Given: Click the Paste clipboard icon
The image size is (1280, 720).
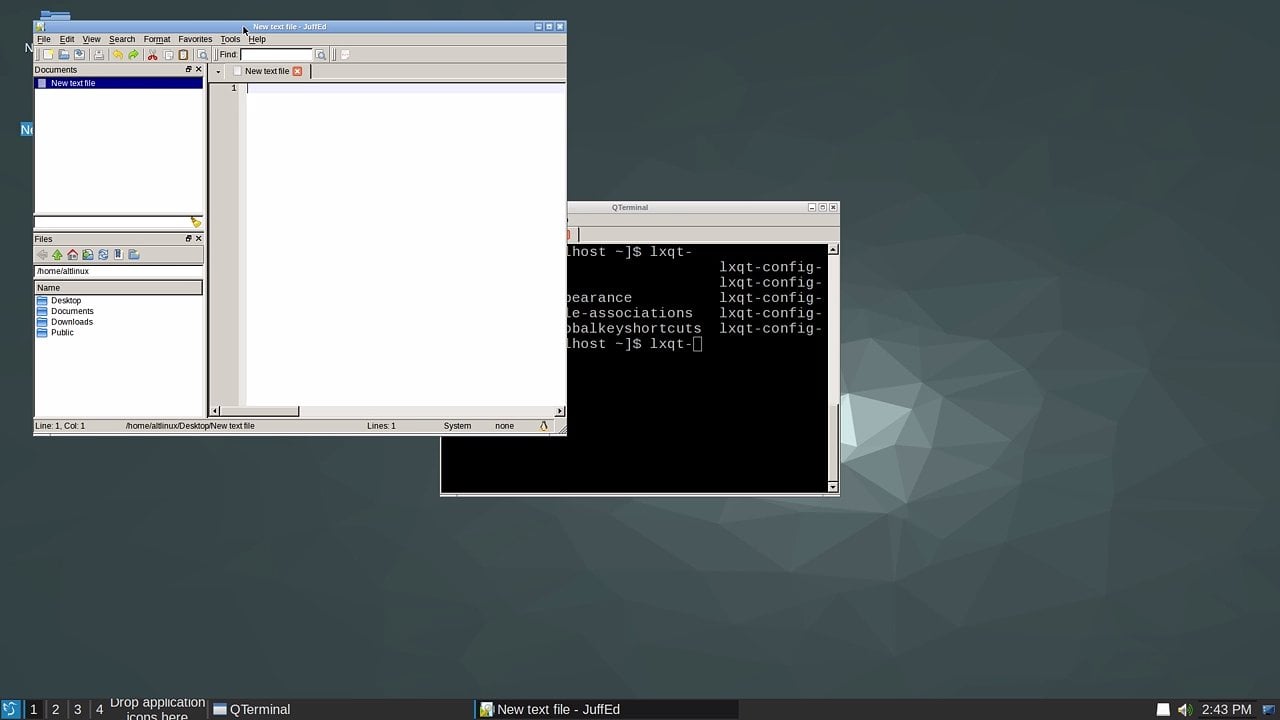Looking at the screenshot, I should point(182,55).
